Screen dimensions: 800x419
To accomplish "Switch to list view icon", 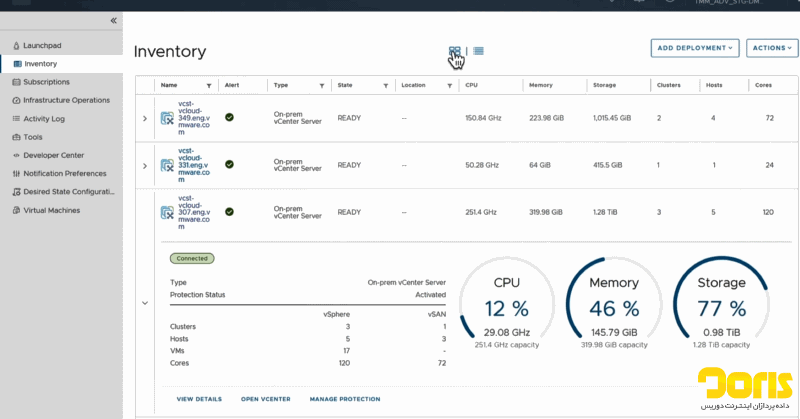I will click(x=478, y=51).
